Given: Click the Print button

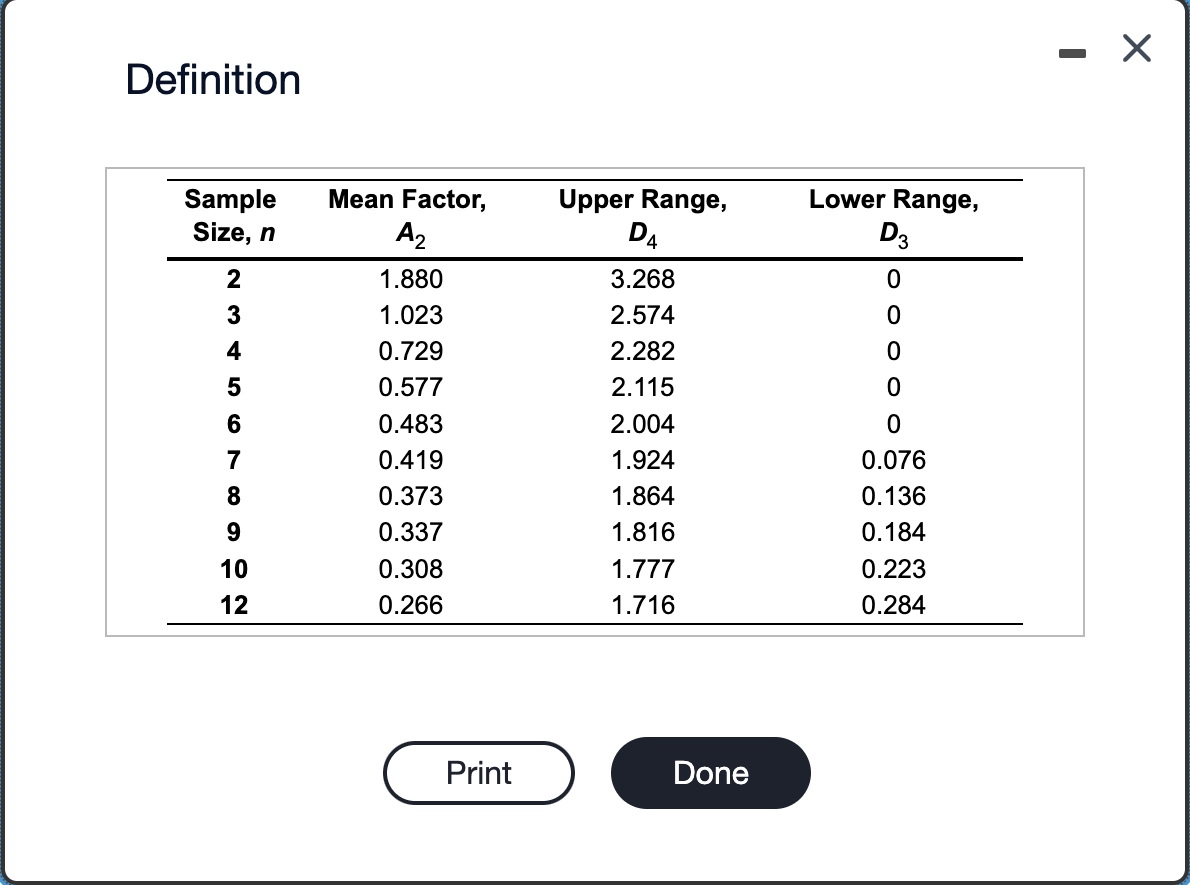Looking at the screenshot, I should coord(479,772).
